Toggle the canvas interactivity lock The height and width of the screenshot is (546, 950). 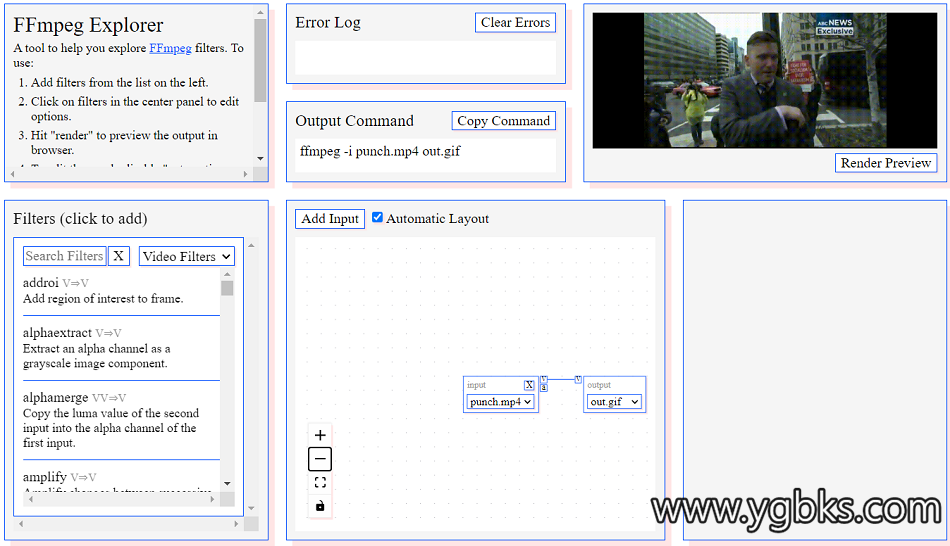coord(320,505)
